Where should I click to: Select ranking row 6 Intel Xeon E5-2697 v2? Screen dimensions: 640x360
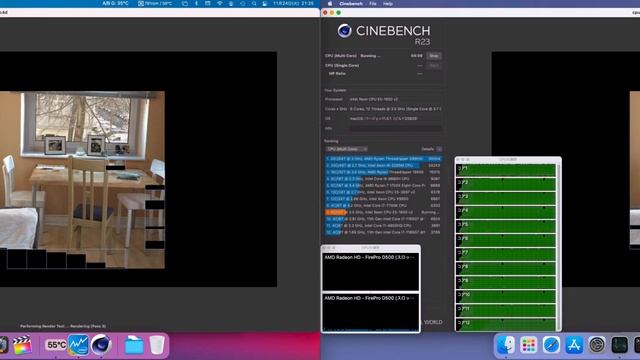pos(383,192)
